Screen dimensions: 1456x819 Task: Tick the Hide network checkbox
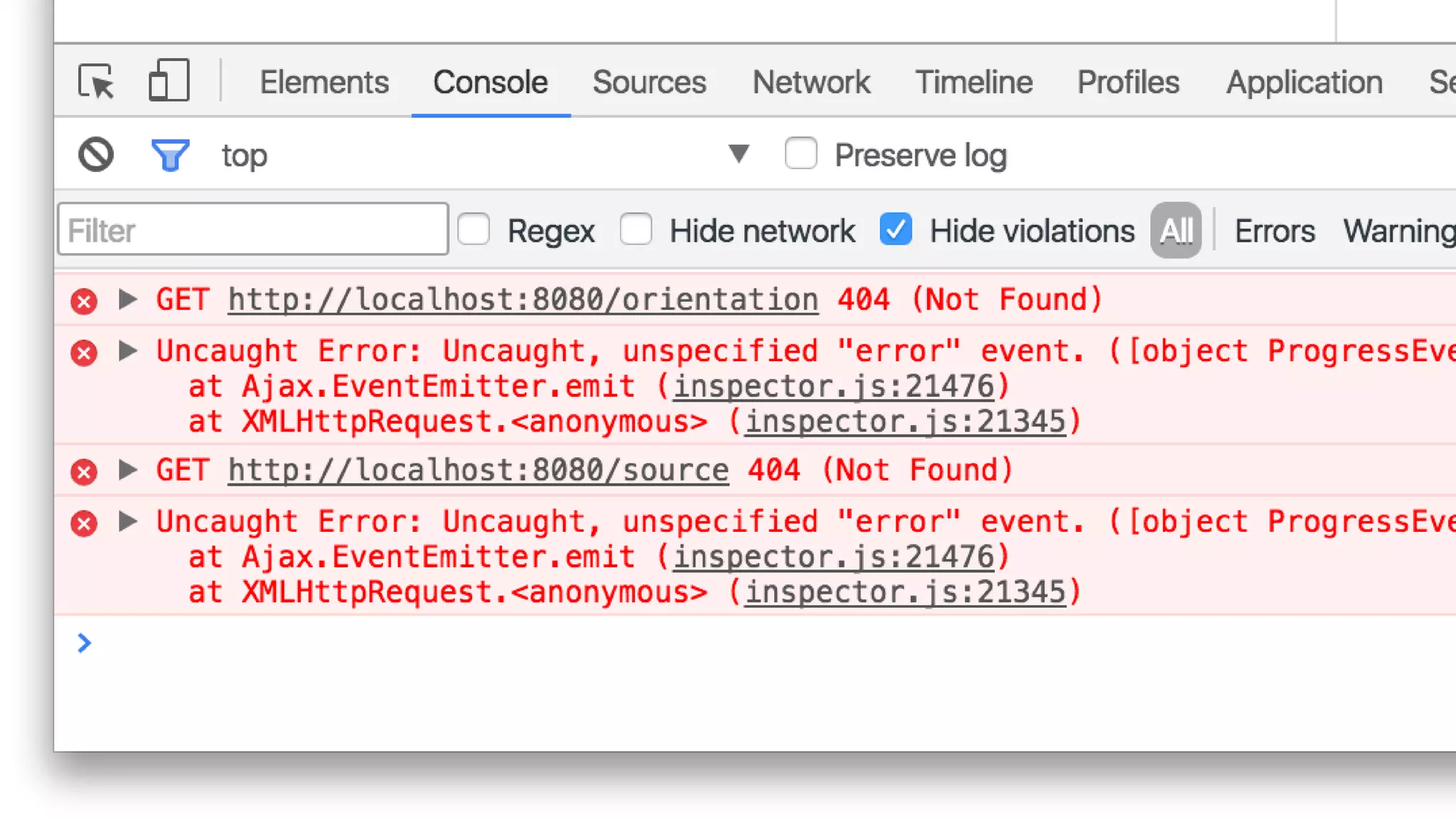click(636, 230)
